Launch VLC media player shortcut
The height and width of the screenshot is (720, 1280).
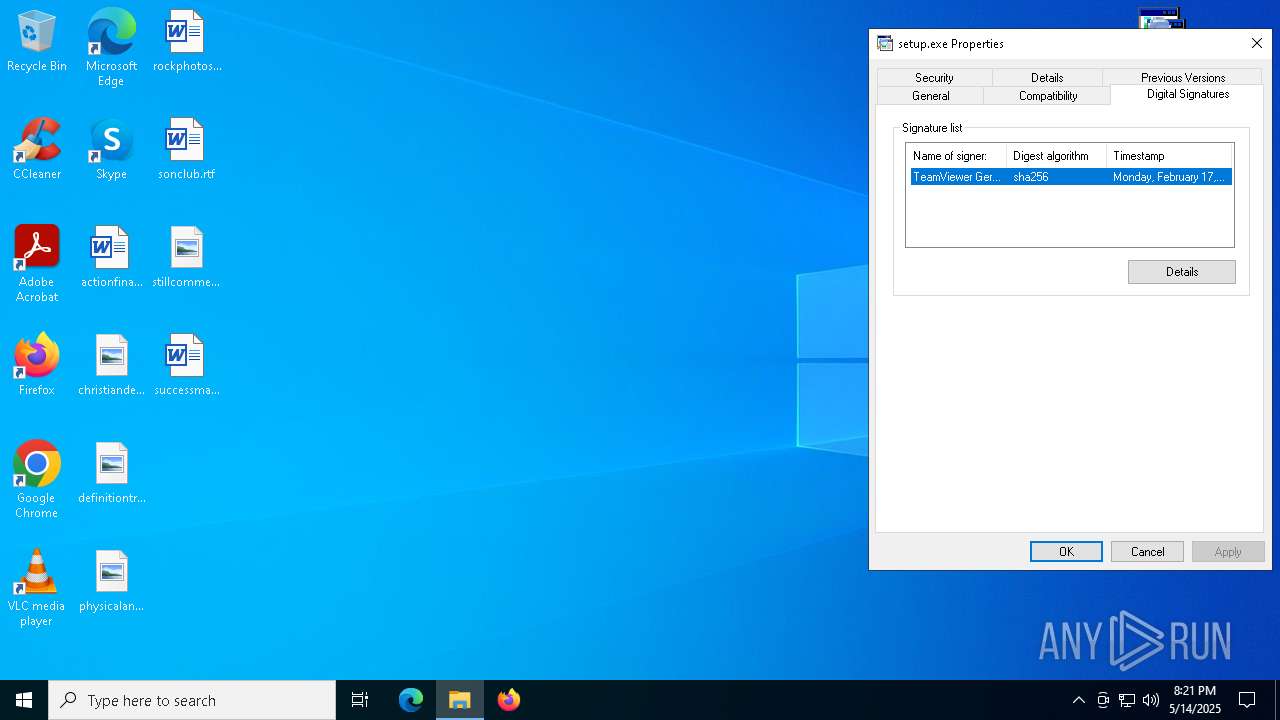pyautogui.click(x=37, y=586)
